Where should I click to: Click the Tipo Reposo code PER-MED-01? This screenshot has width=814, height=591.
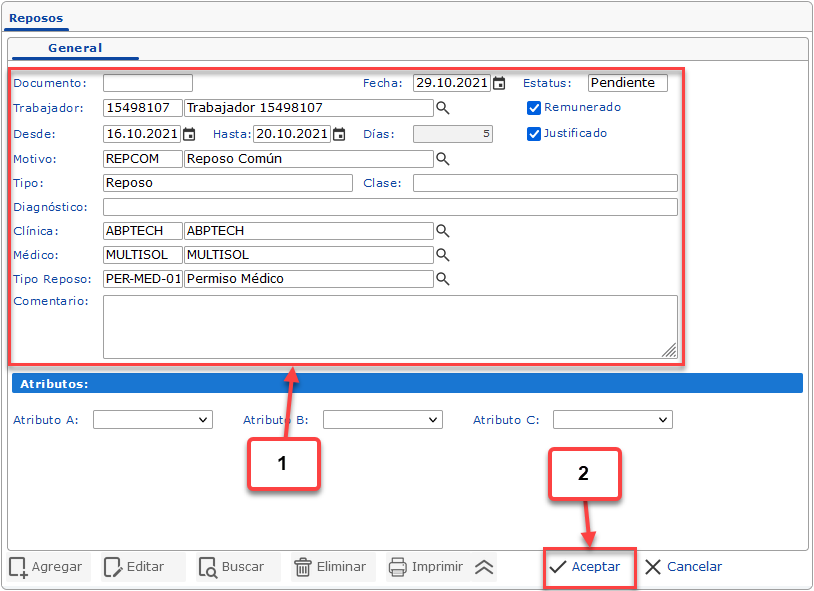[143, 279]
